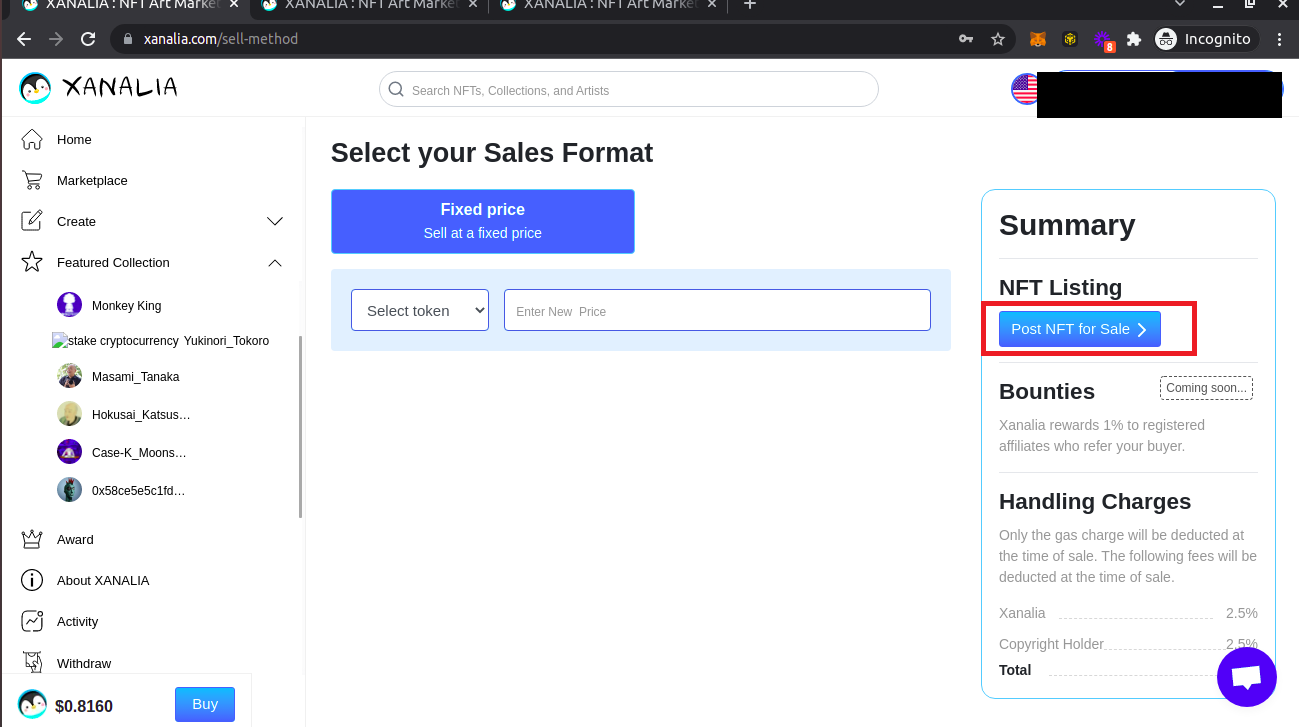Open the Hokusai_Katsus… collection
1299x727 pixels.
click(140, 414)
